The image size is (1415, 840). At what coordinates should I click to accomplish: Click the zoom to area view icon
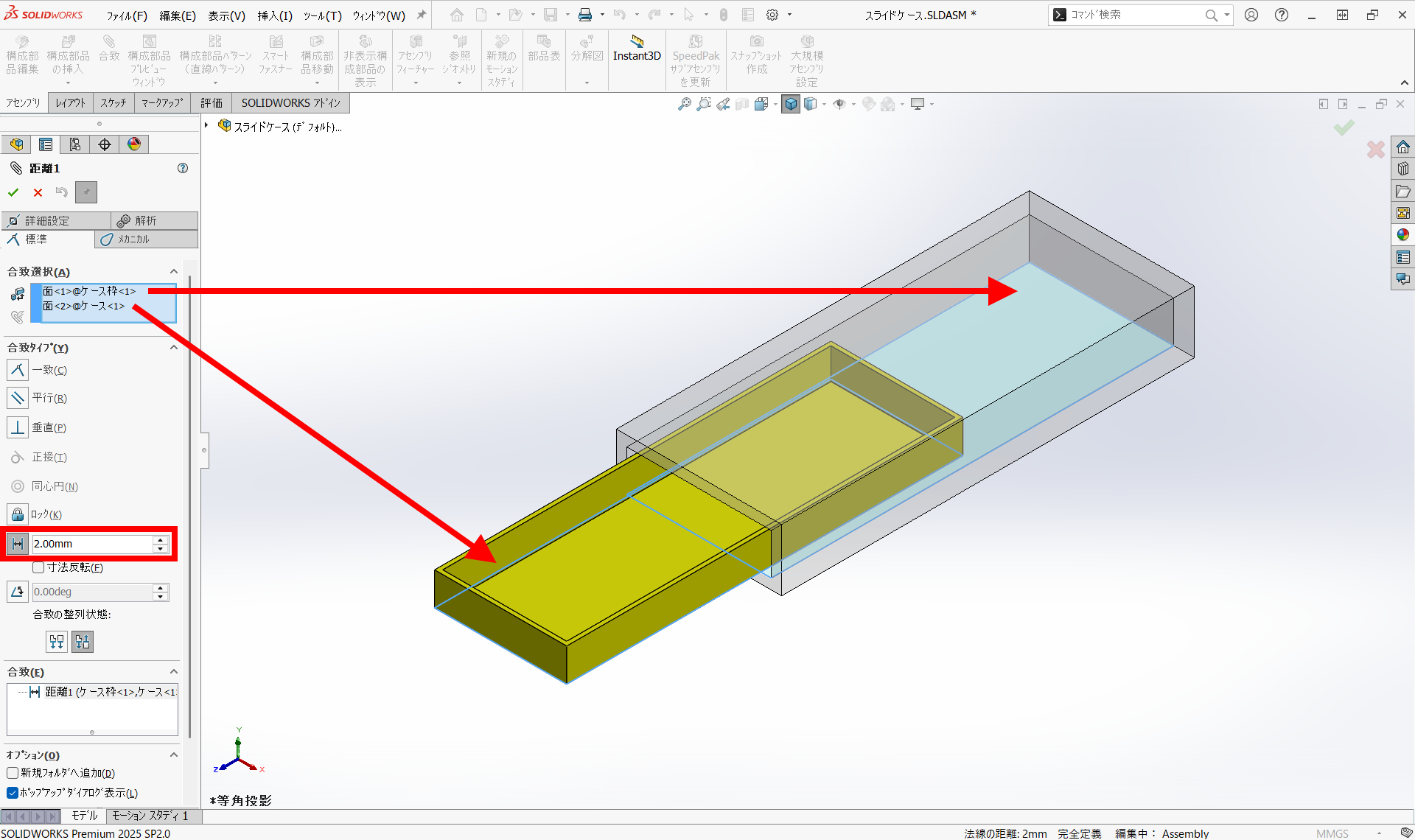[x=704, y=104]
